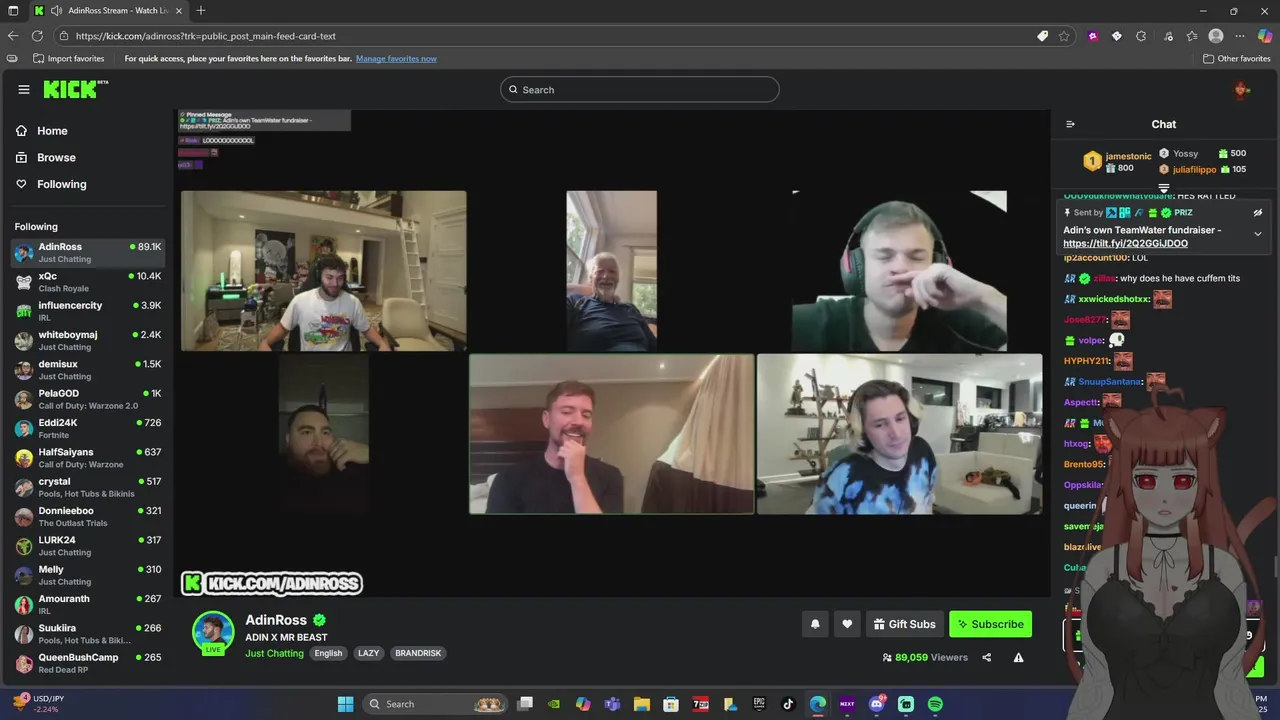The height and width of the screenshot is (720, 1280).
Task: Open browser extensions puzzle icon
Action: 1141,36
